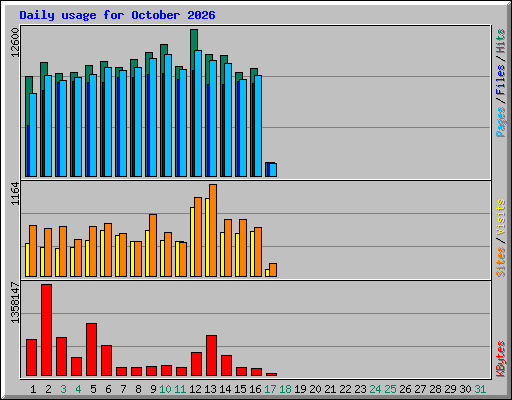Click day label 21 on the x-axis
512x400 pixels.
(x=330, y=389)
